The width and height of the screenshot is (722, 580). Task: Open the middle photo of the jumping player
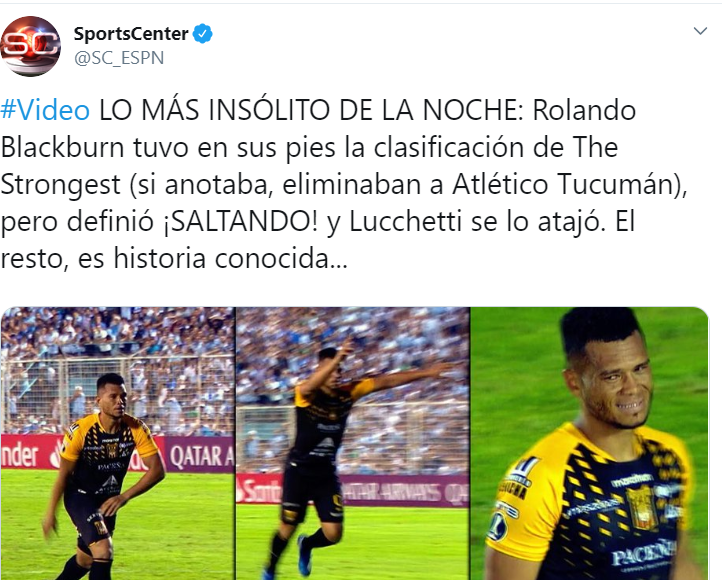(x=353, y=443)
